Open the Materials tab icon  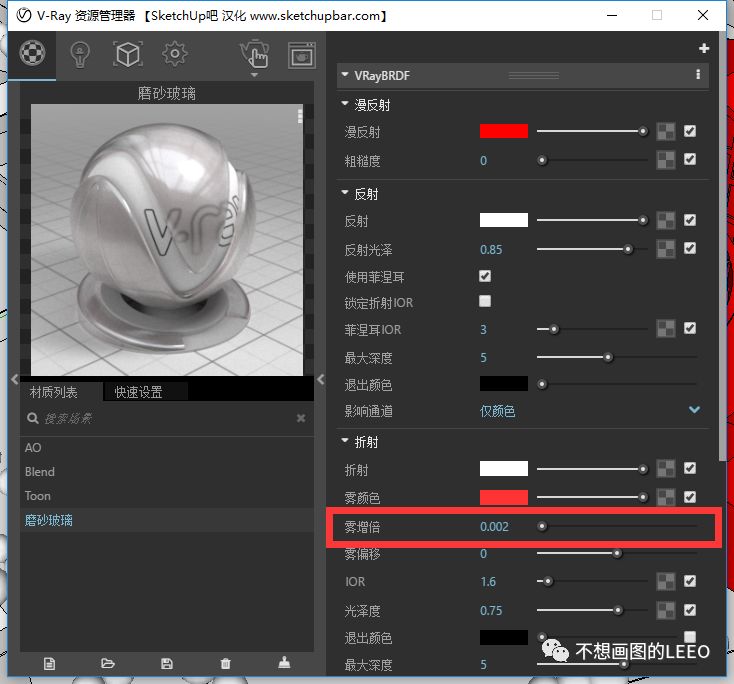point(32,52)
